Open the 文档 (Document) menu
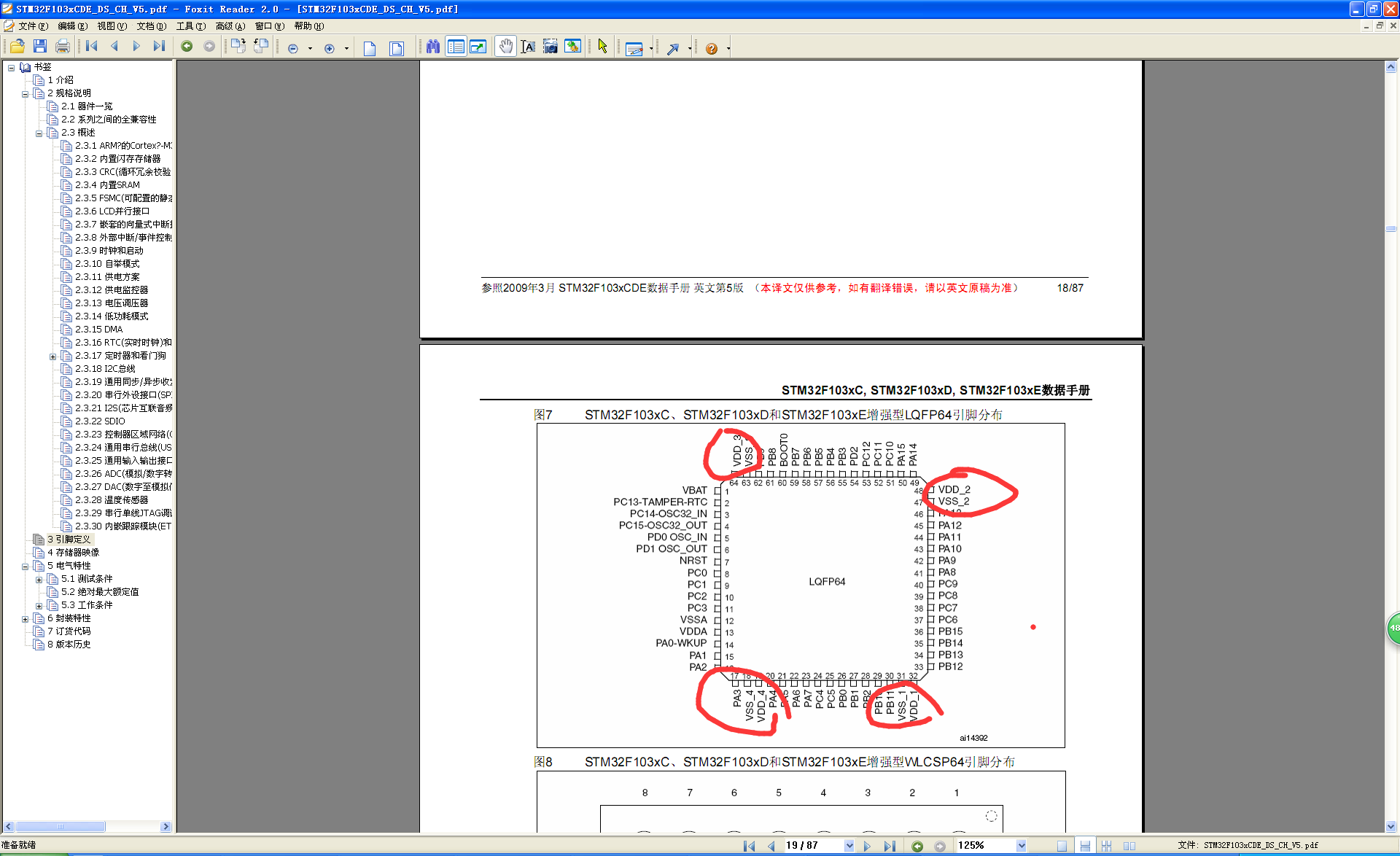 pos(152,26)
